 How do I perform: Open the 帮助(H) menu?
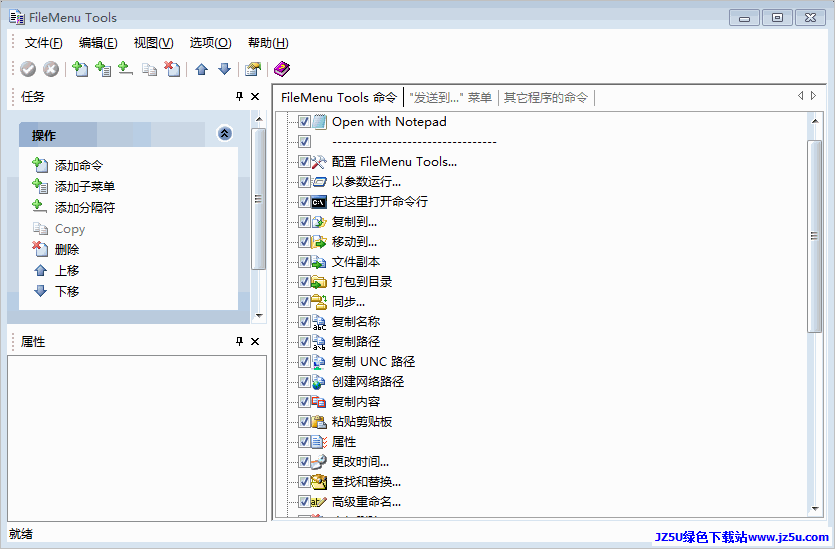click(x=268, y=43)
